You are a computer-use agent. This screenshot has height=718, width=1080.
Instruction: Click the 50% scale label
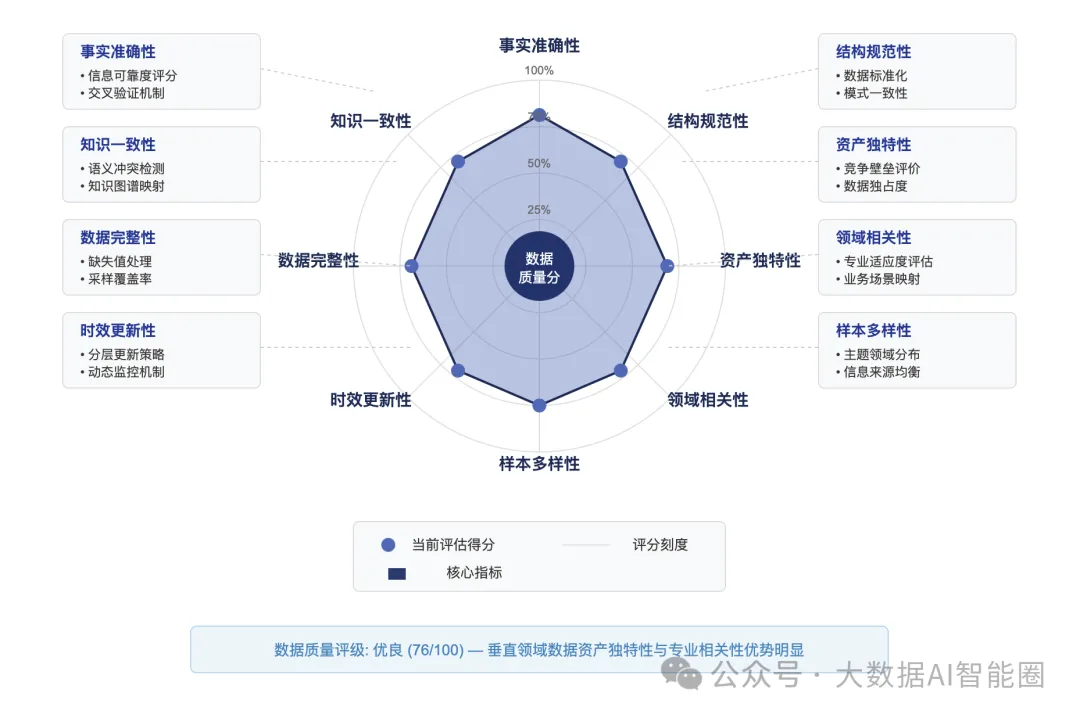click(539, 164)
